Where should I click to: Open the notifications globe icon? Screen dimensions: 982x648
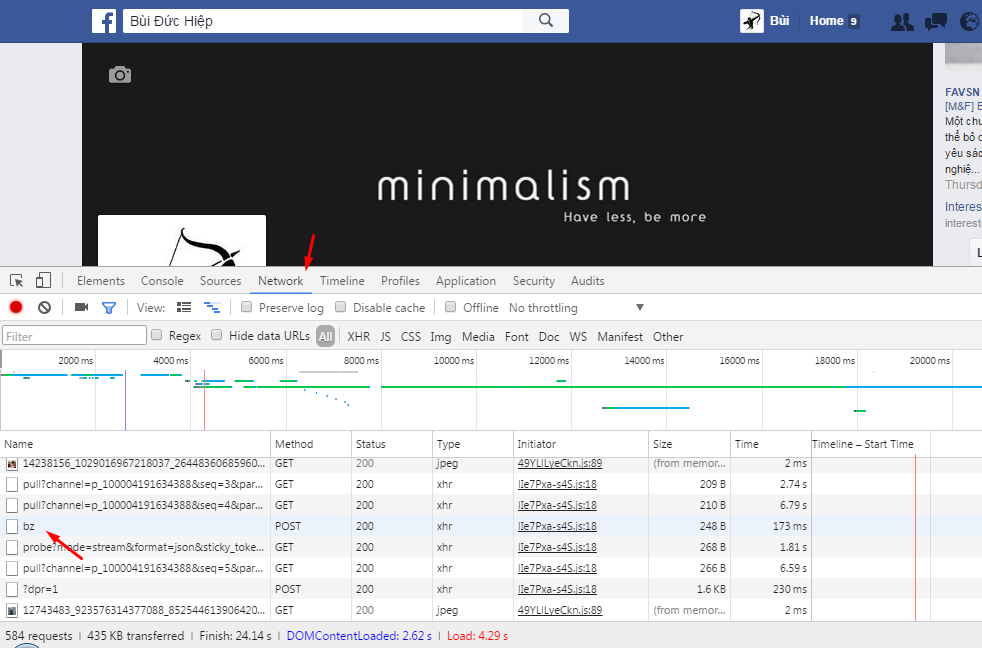[969, 22]
